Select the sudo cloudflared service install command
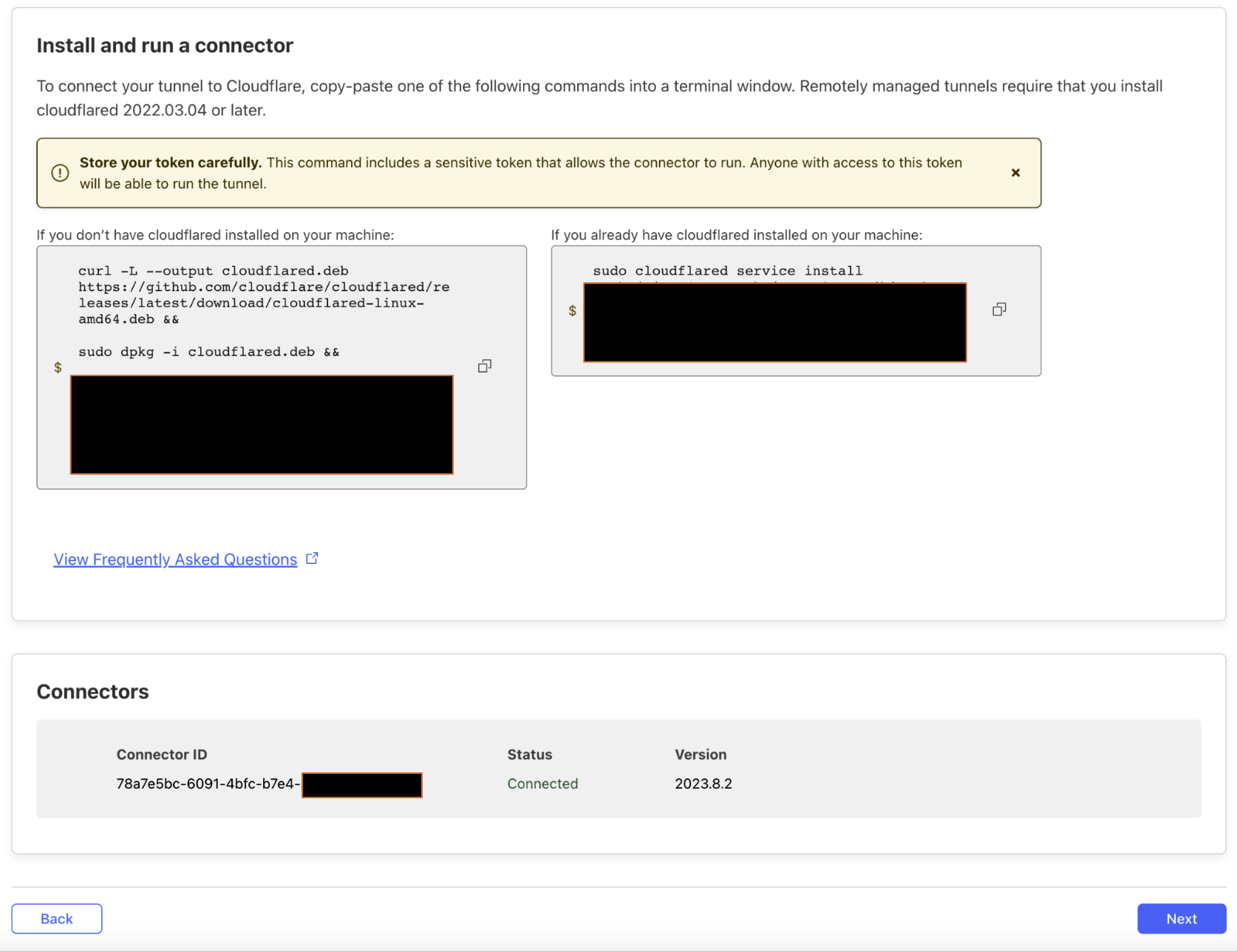1237x952 pixels. (728, 271)
